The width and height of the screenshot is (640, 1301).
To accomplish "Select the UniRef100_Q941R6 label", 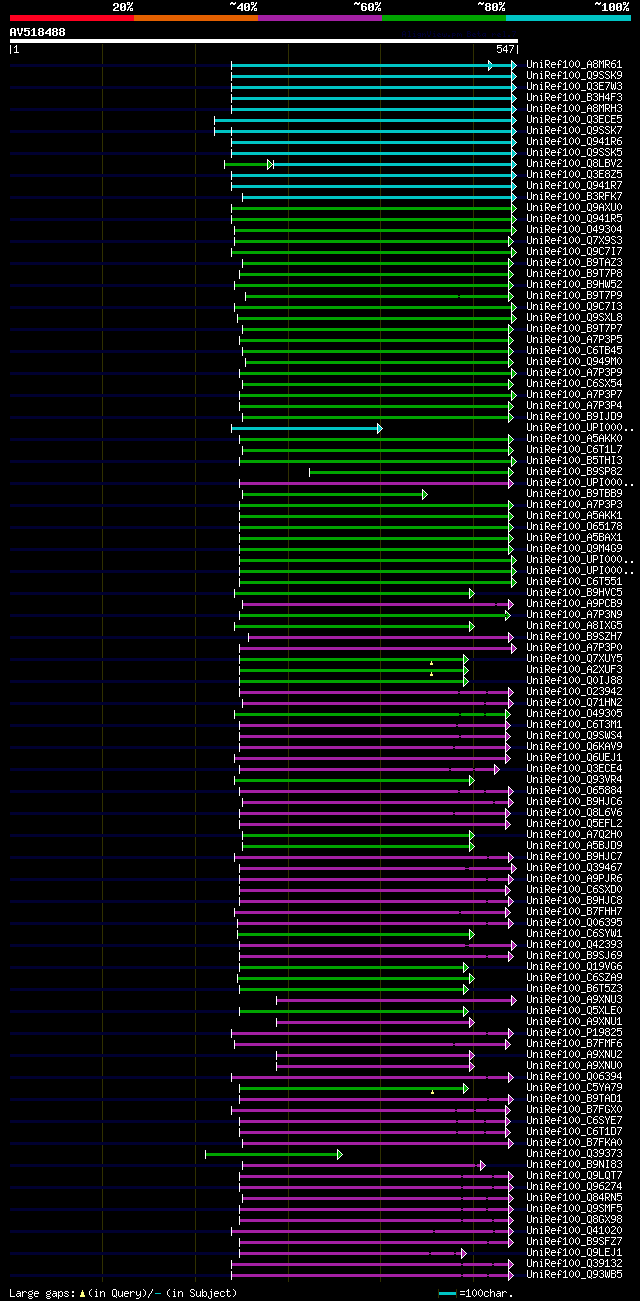I will coord(575,142).
